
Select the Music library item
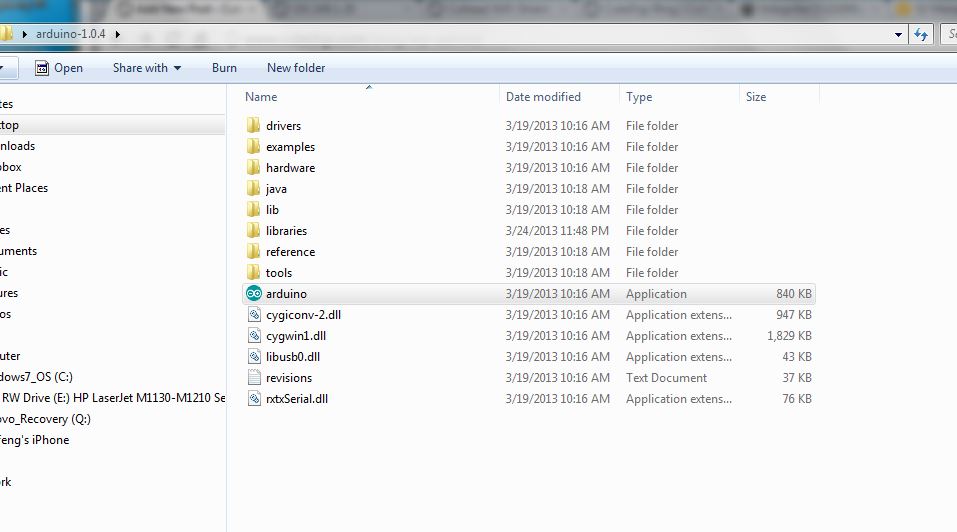4,271
